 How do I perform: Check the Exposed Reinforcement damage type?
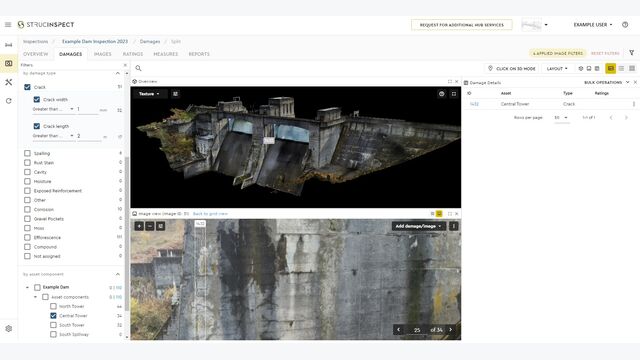(x=27, y=191)
